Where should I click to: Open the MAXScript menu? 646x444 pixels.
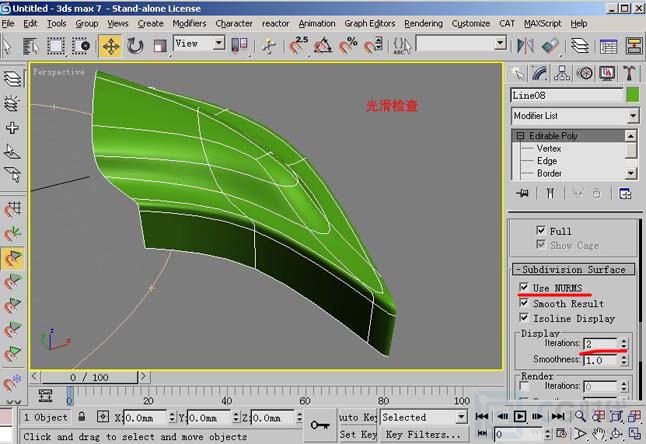pos(542,23)
